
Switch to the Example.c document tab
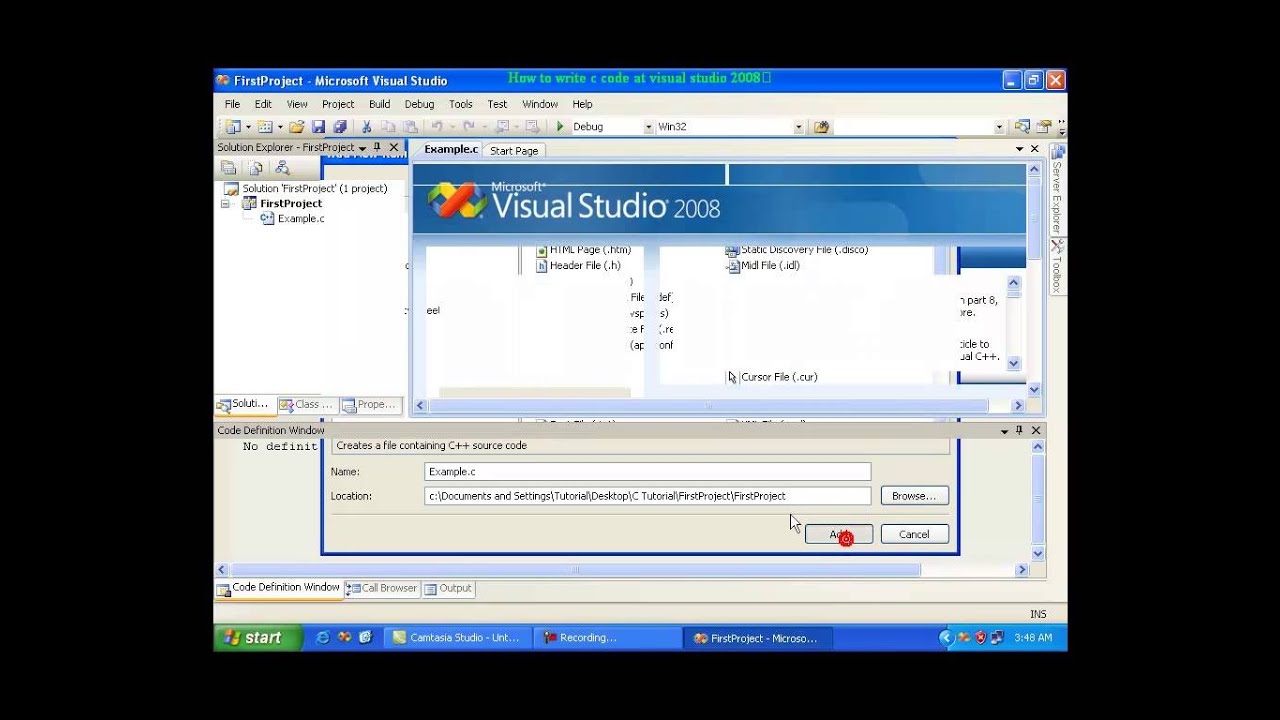tap(451, 149)
